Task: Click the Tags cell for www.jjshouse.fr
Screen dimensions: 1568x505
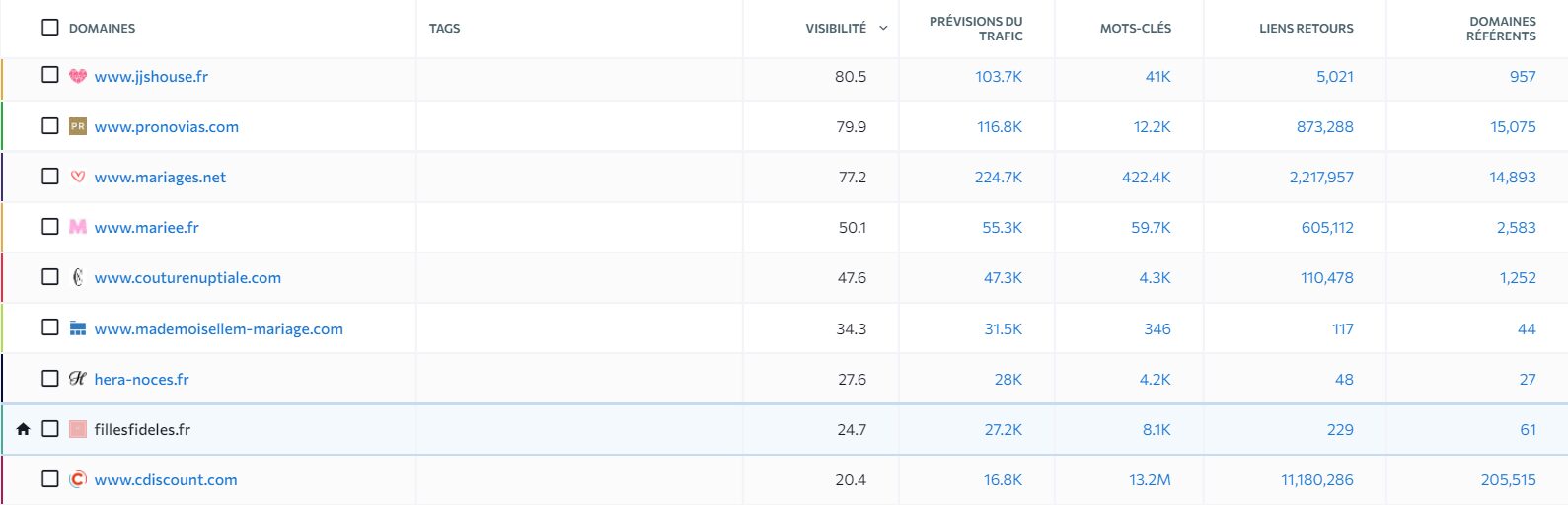Action: tap(579, 76)
